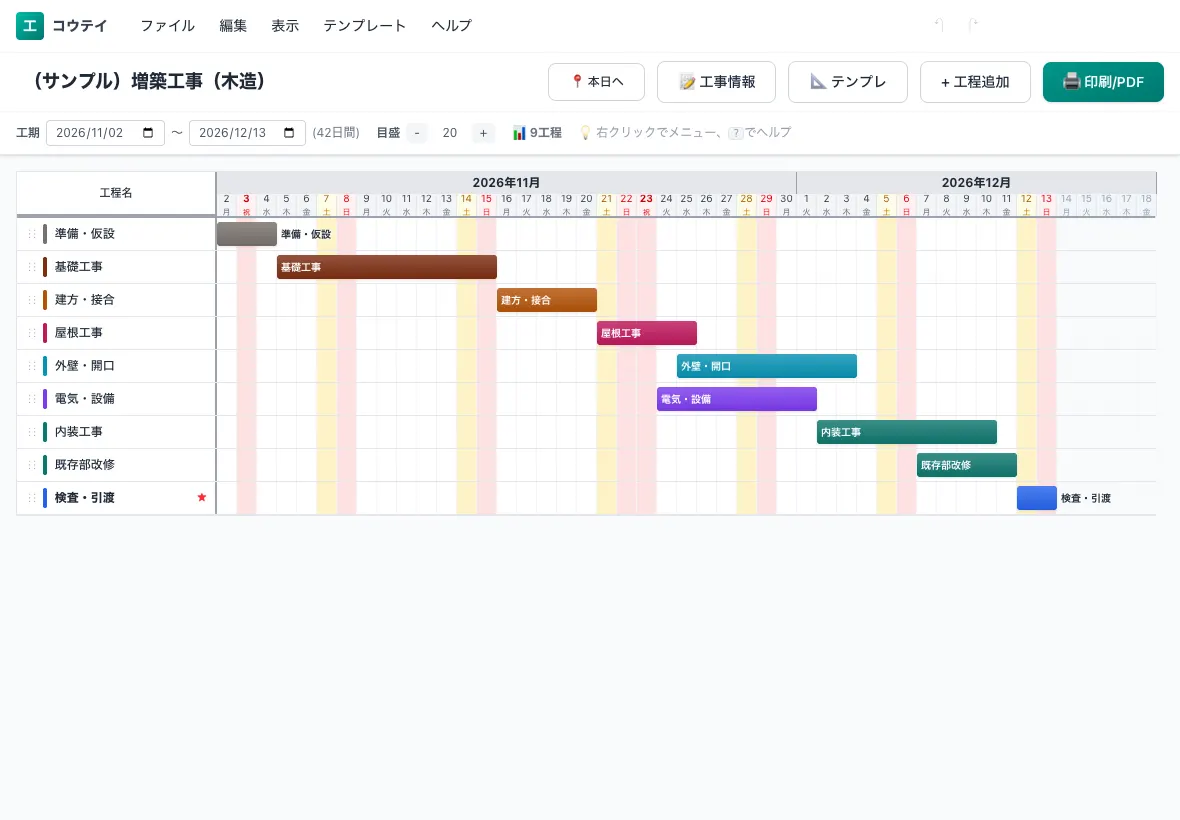Click purple color strip of 電気・設備

tap(45, 399)
